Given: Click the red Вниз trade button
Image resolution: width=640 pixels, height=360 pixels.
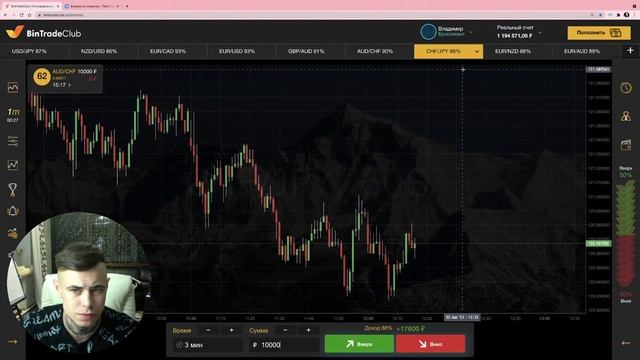Looking at the screenshot, I should [x=430, y=344].
